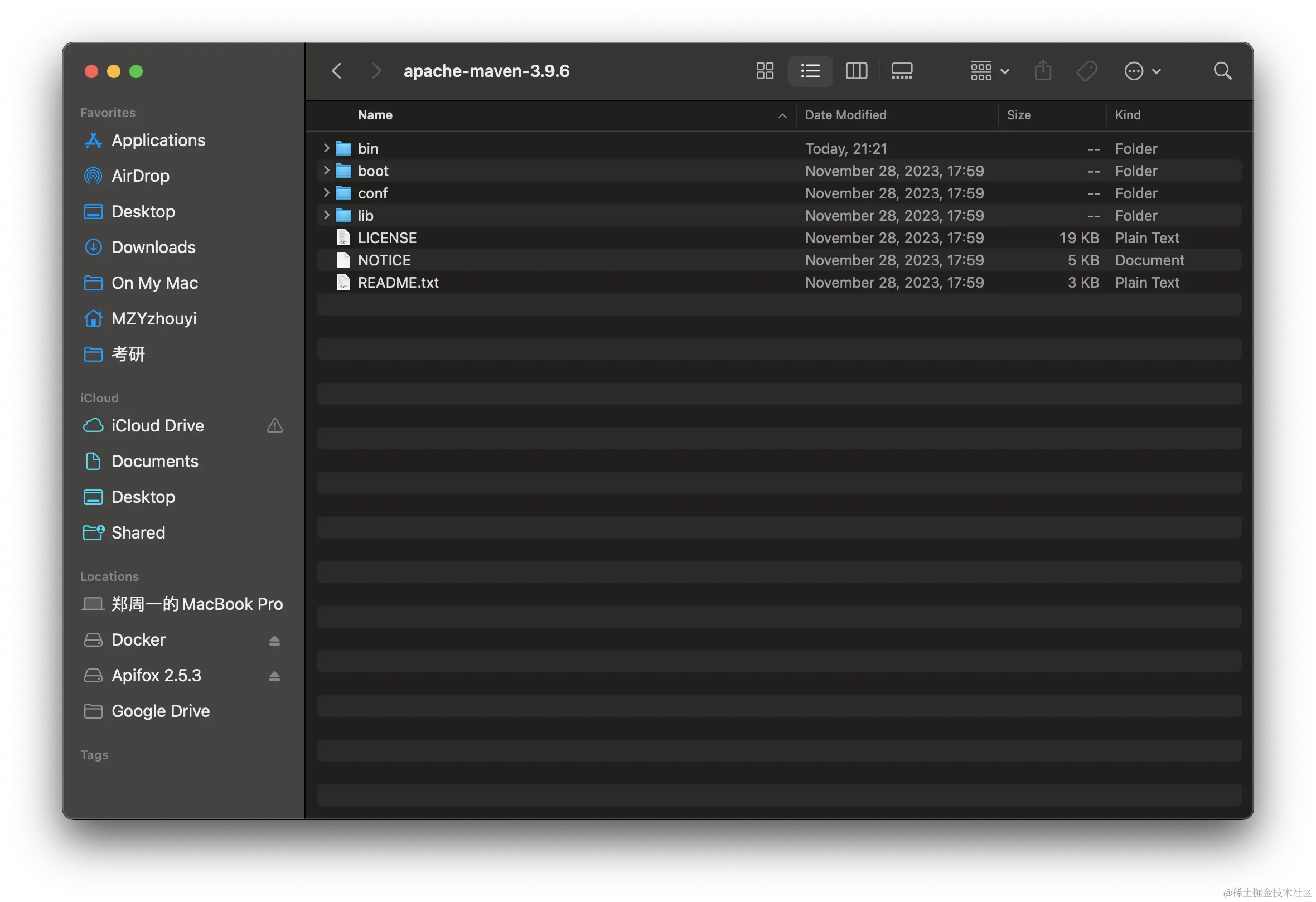The image size is (1316, 902).
Task: Click the Share toolbar icon
Action: 1043,71
